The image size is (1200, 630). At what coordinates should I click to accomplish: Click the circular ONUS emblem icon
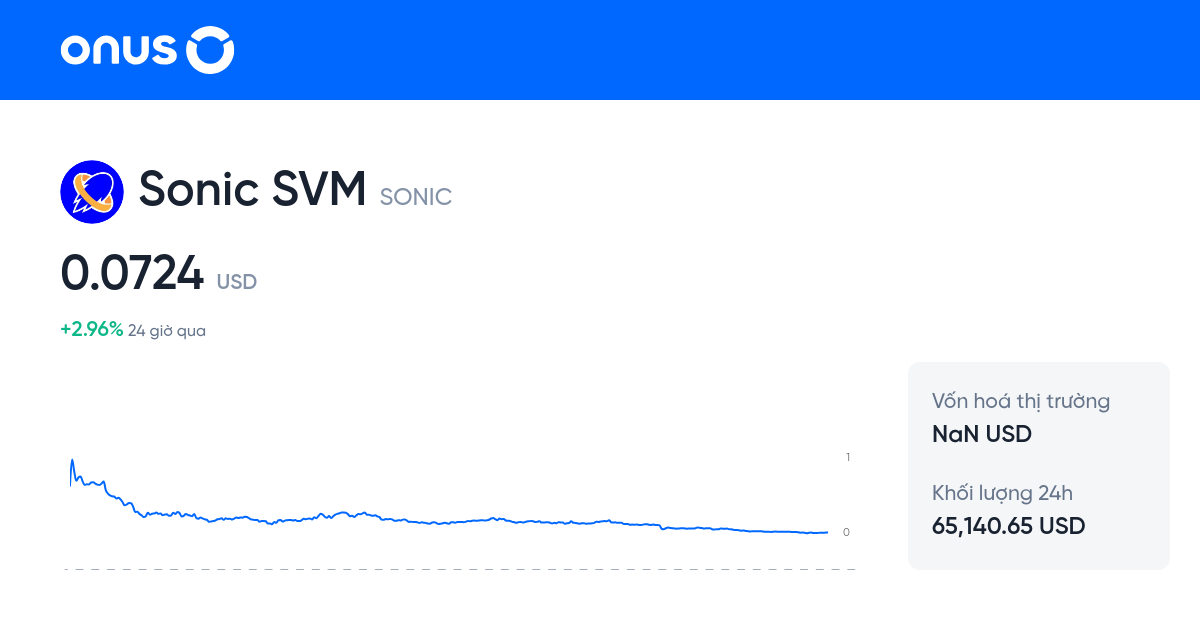click(x=210, y=50)
